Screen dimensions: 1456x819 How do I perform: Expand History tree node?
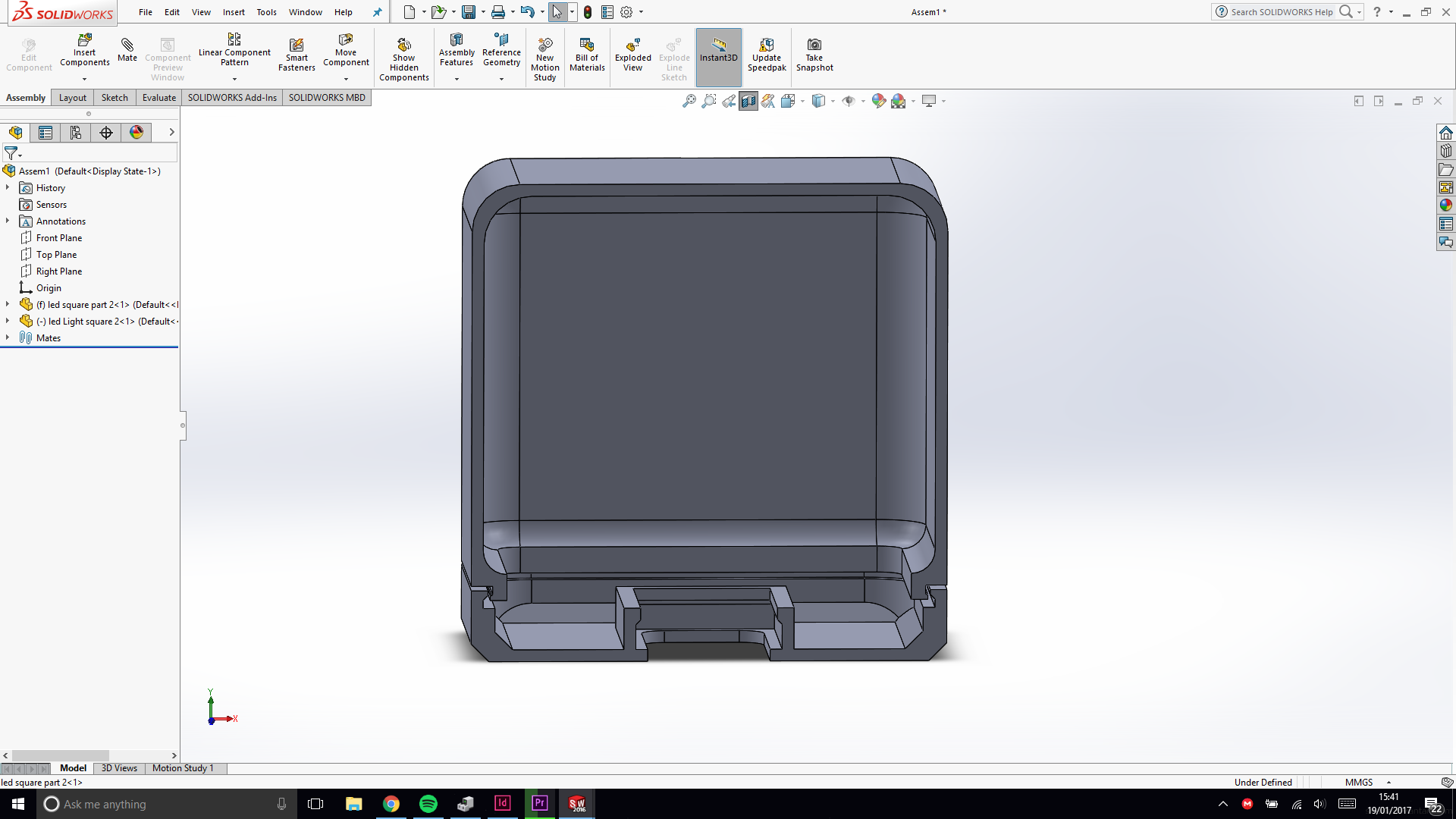8,187
